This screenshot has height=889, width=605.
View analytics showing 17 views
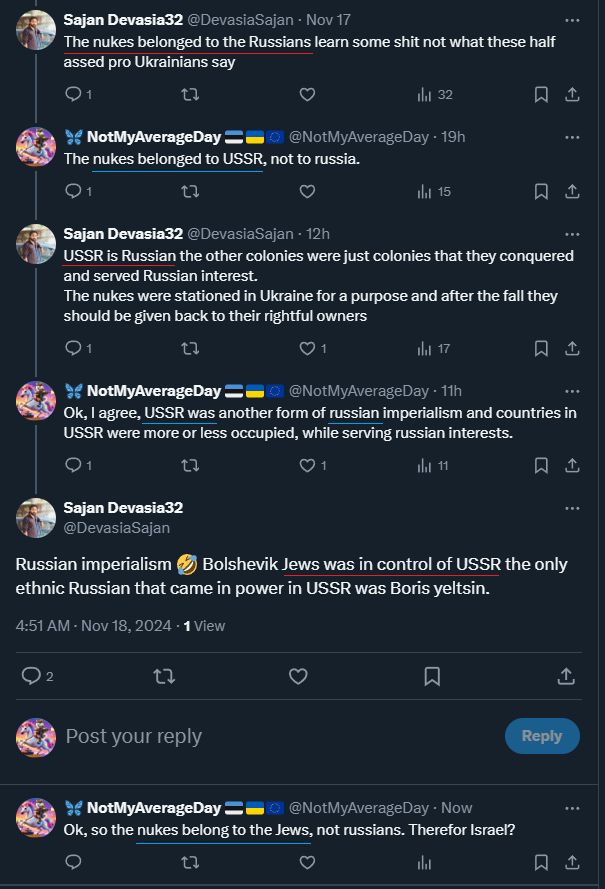pos(432,349)
